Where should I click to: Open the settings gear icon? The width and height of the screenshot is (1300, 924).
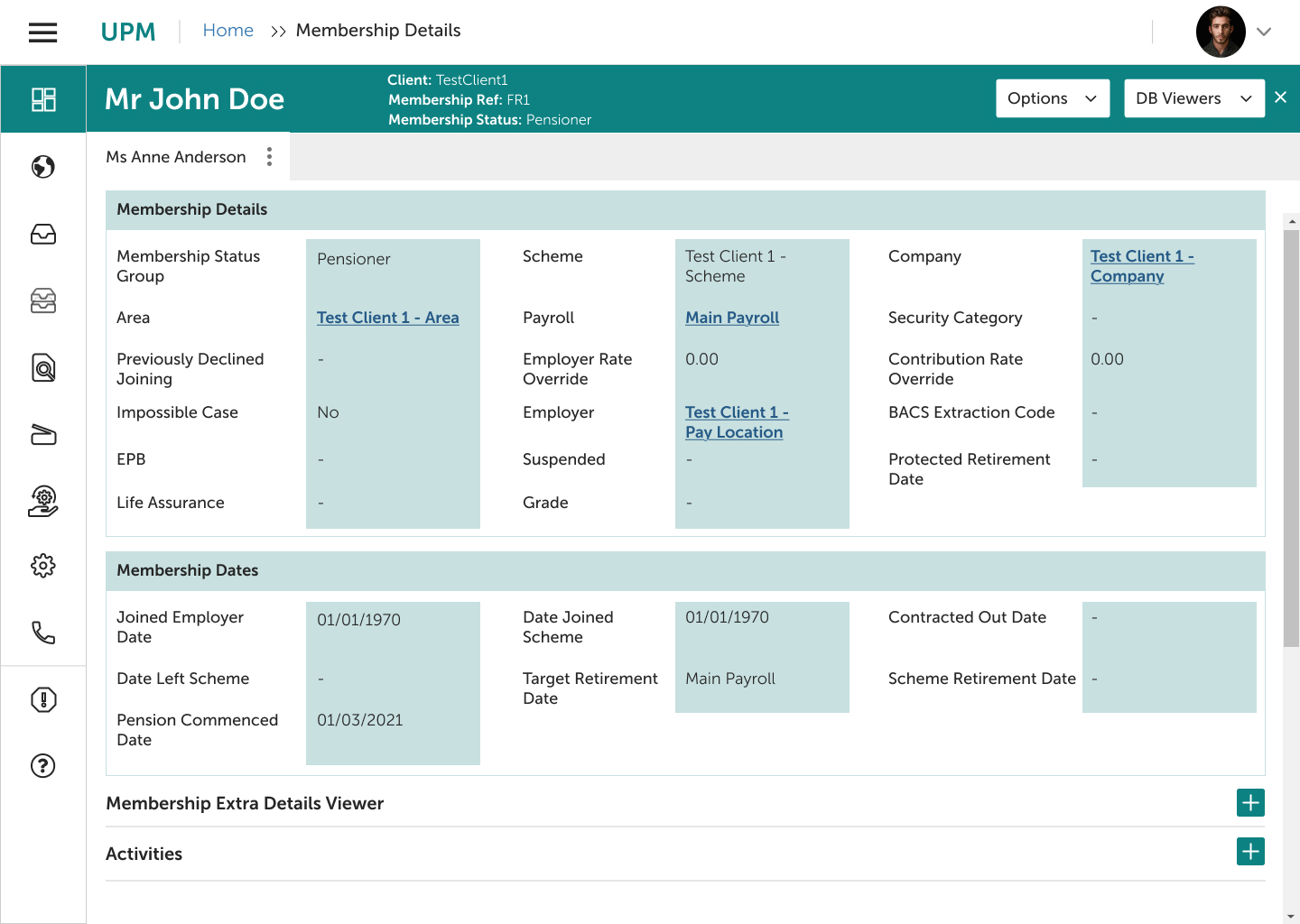pyautogui.click(x=42, y=566)
